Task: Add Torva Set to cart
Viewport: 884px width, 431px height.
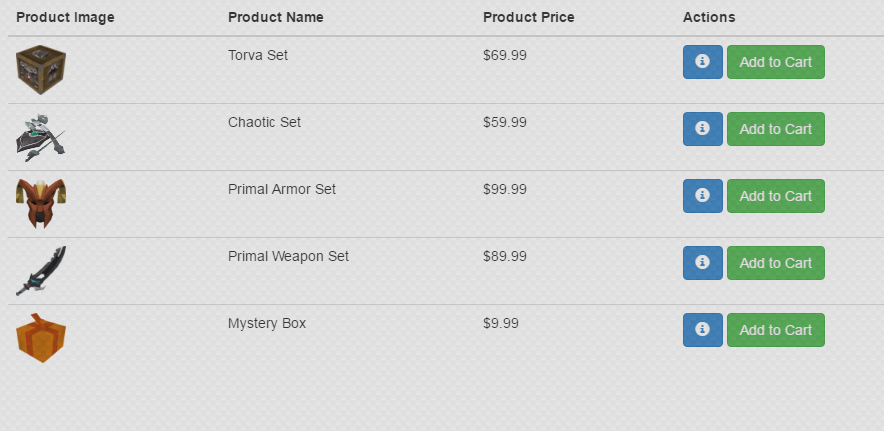Action: (x=775, y=62)
